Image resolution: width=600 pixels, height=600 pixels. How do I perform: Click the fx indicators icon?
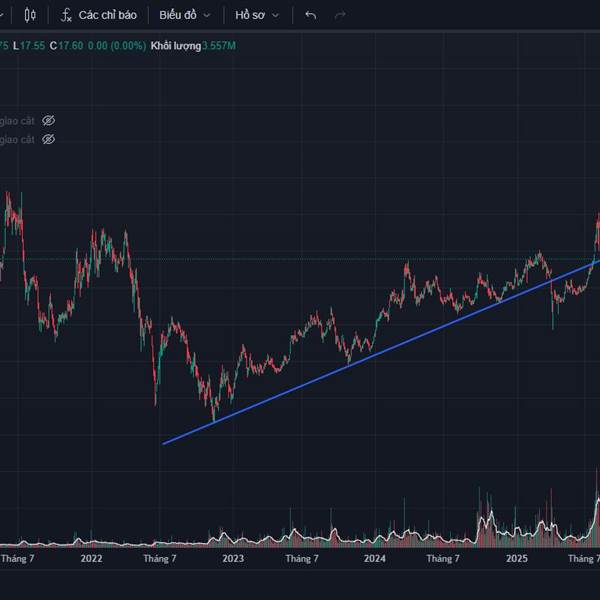66,15
